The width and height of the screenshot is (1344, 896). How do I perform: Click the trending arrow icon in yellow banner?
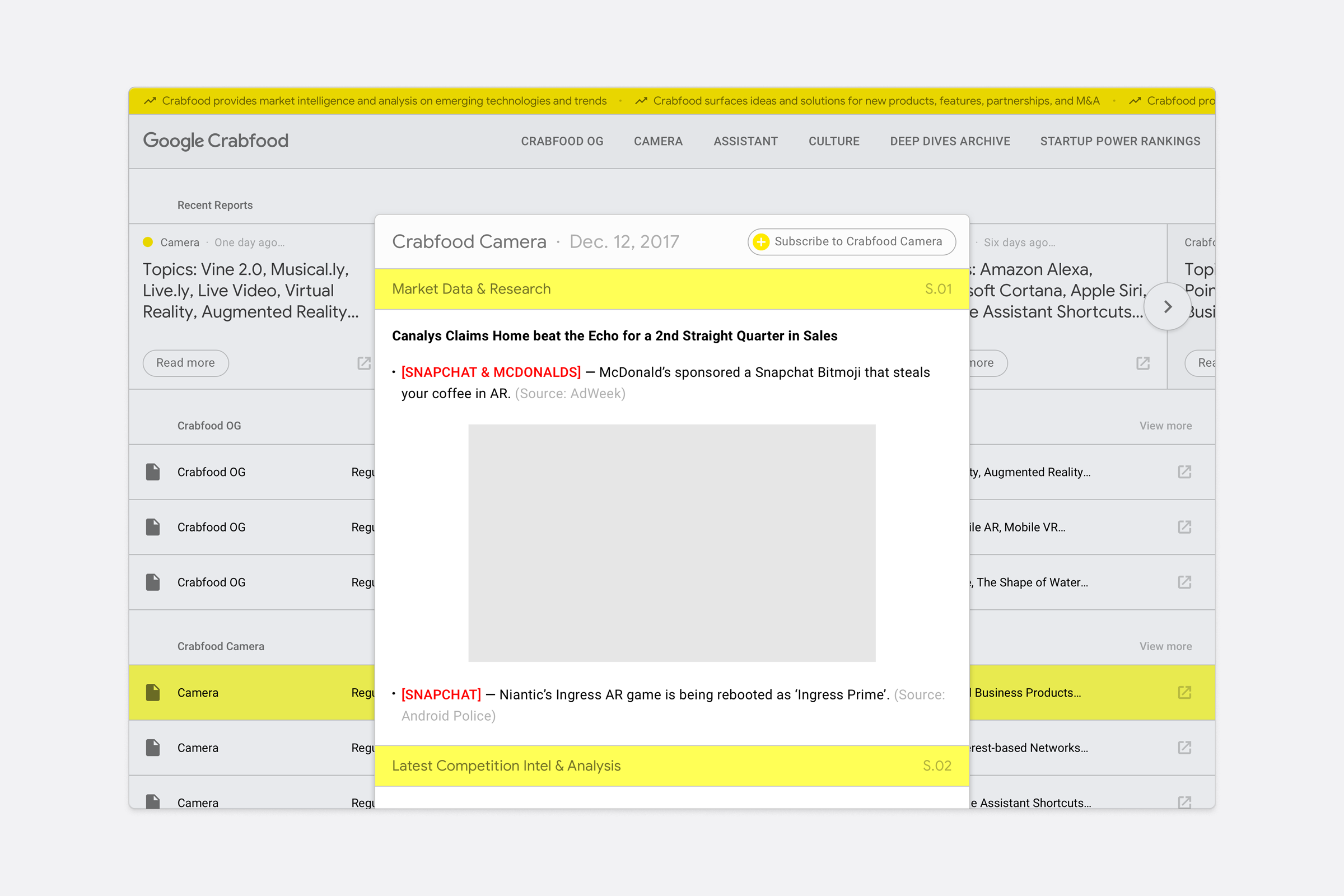tap(150, 101)
